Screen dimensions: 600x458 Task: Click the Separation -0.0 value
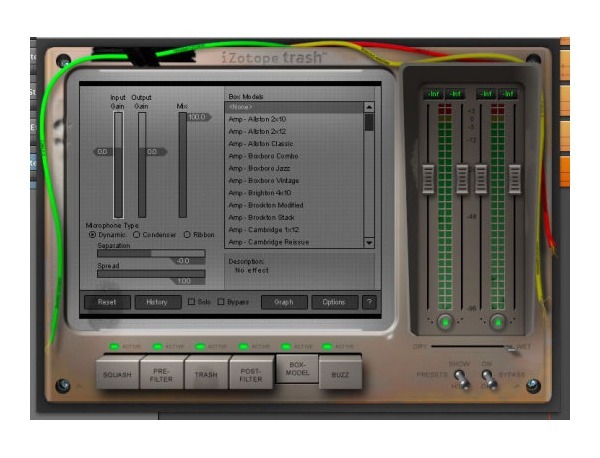pos(186,261)
